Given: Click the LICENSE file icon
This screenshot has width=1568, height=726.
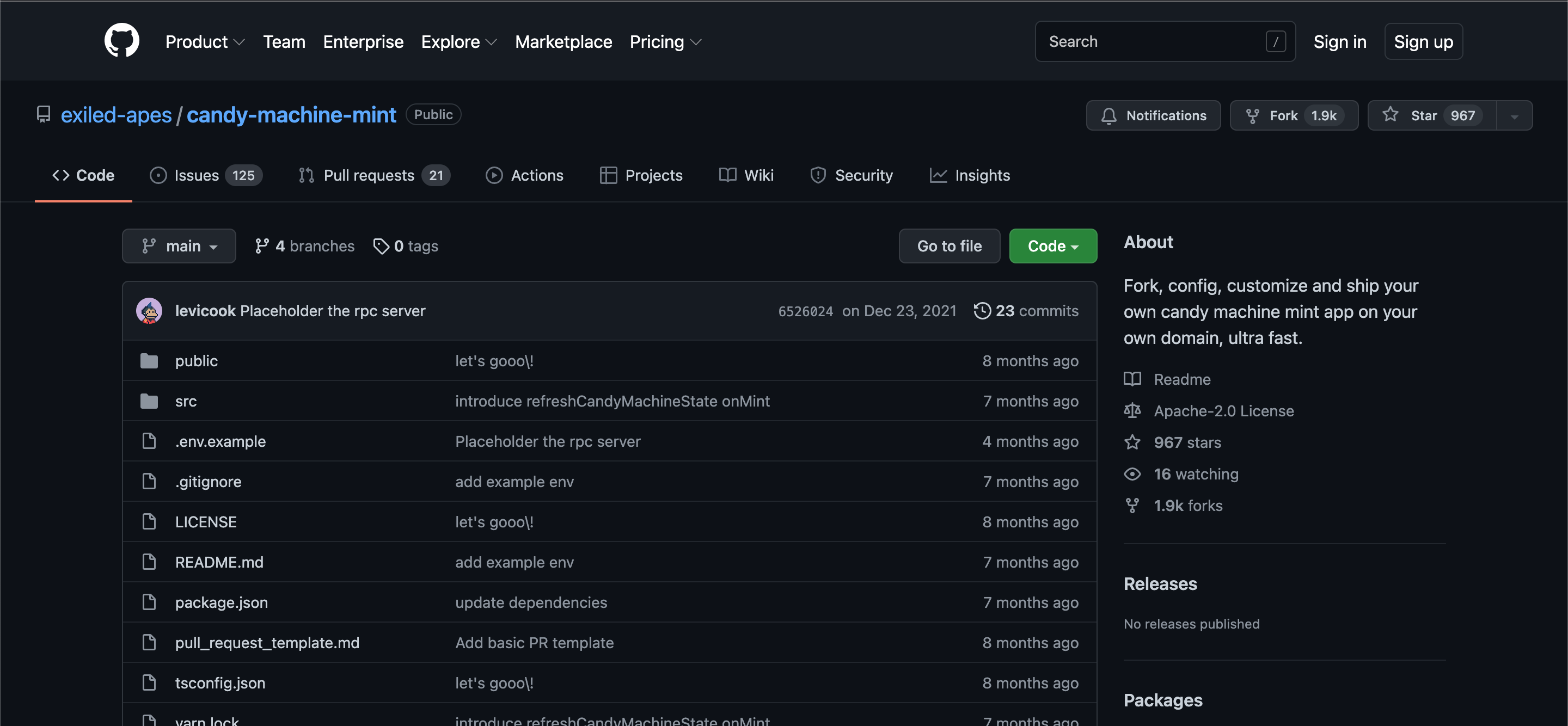Looking at the screenshot, I should (149, 521).
